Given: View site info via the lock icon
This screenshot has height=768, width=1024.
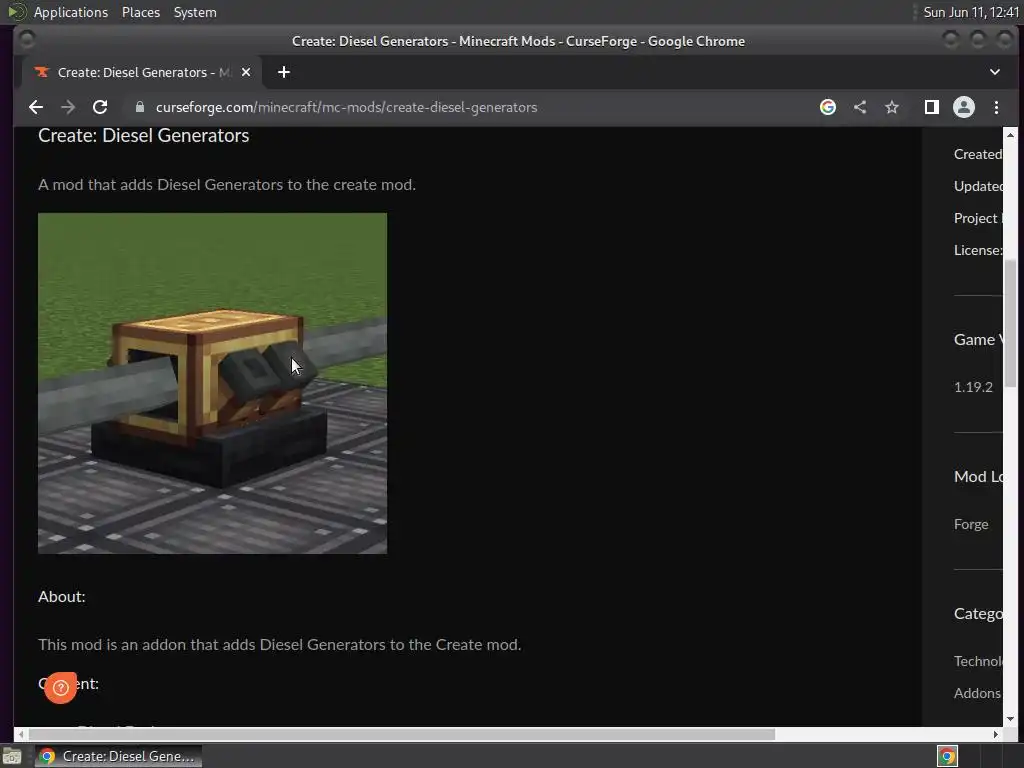Looking at the screenshot, I should click(140, 107).
